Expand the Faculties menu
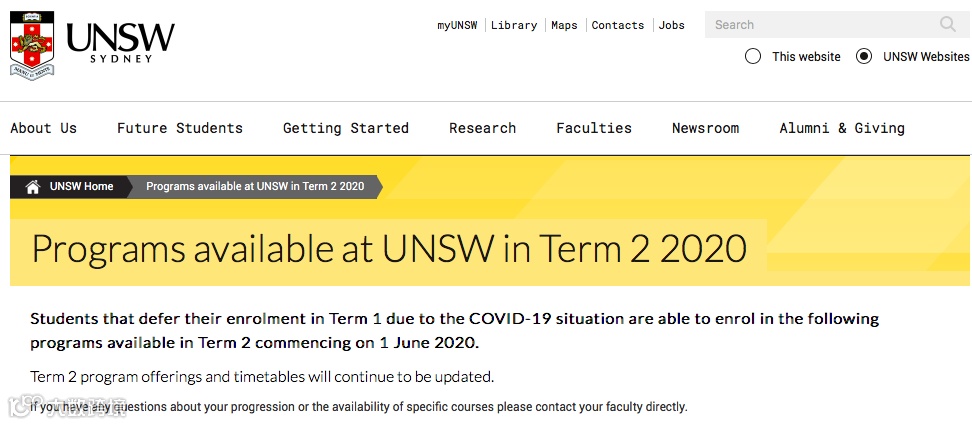 click(594, 128)
